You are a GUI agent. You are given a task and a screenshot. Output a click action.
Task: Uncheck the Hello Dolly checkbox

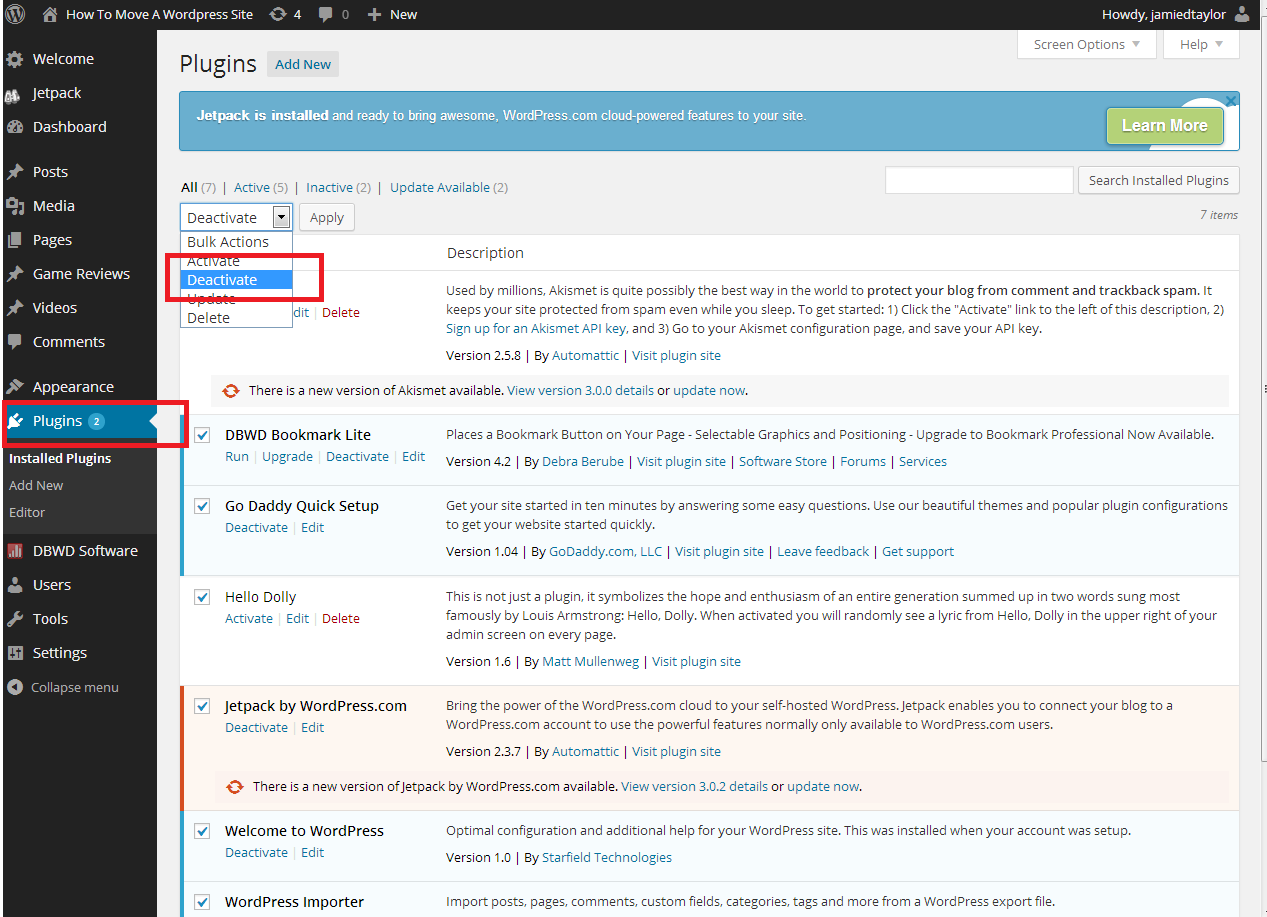click(203, 597)
